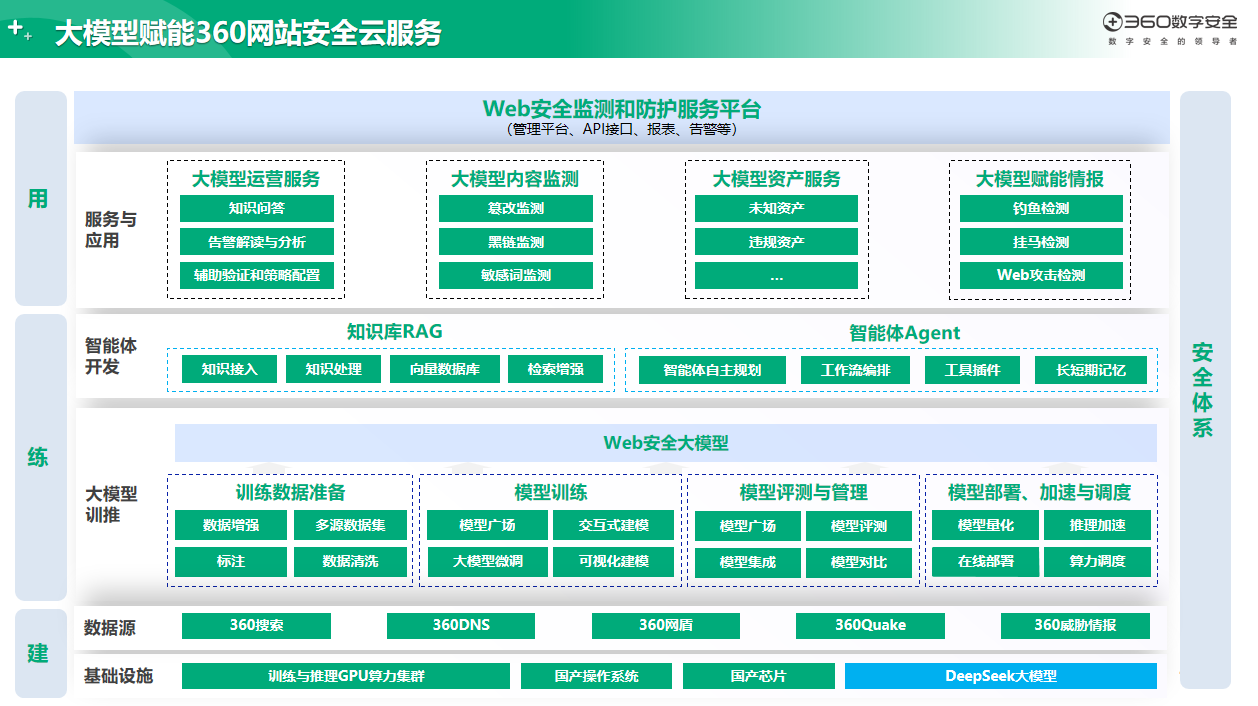Click the plus sparkle icon beside title
This screenshot has width=1258, height=706.
point(20,31)
